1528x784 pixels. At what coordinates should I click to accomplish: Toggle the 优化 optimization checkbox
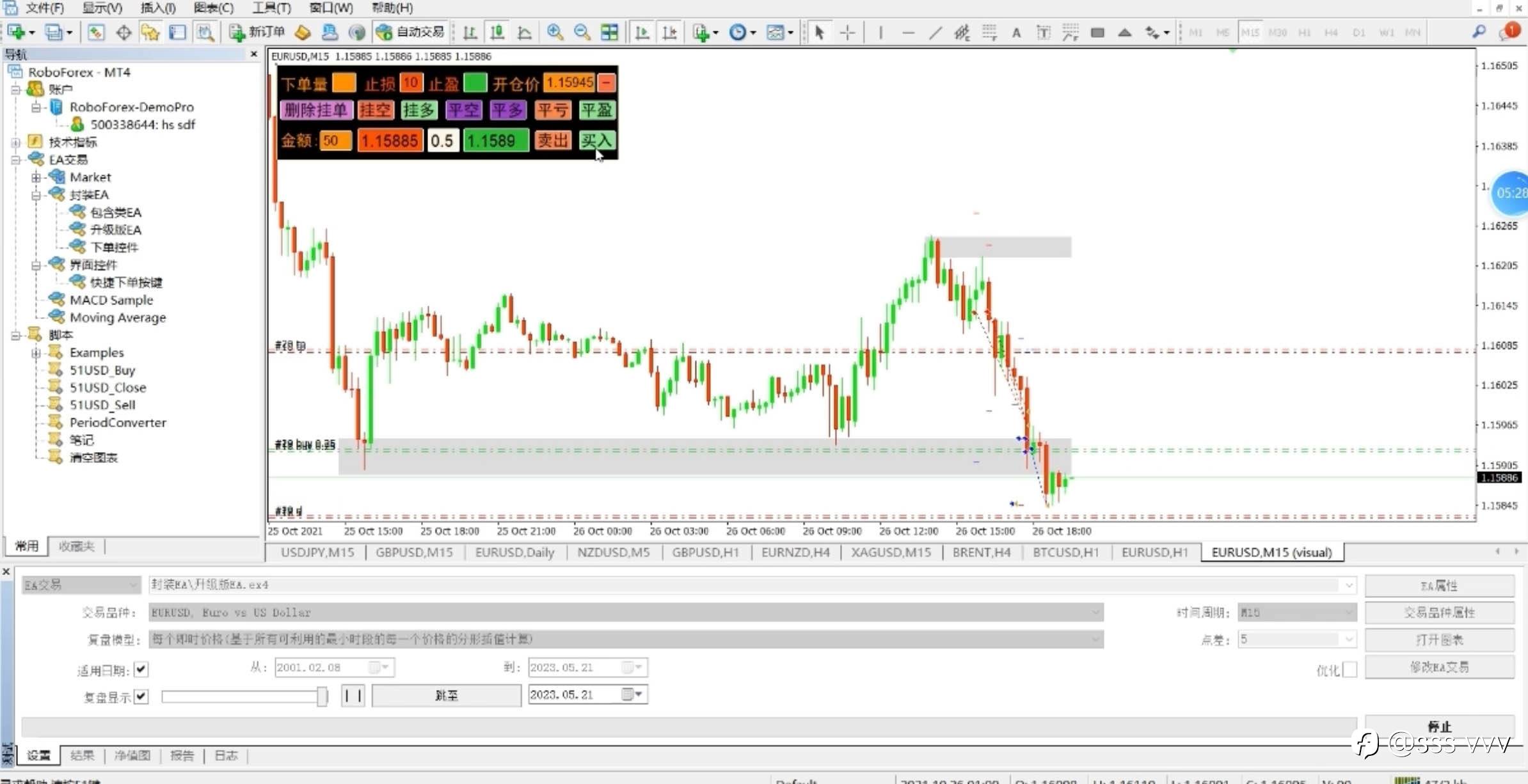(1349, 670)
